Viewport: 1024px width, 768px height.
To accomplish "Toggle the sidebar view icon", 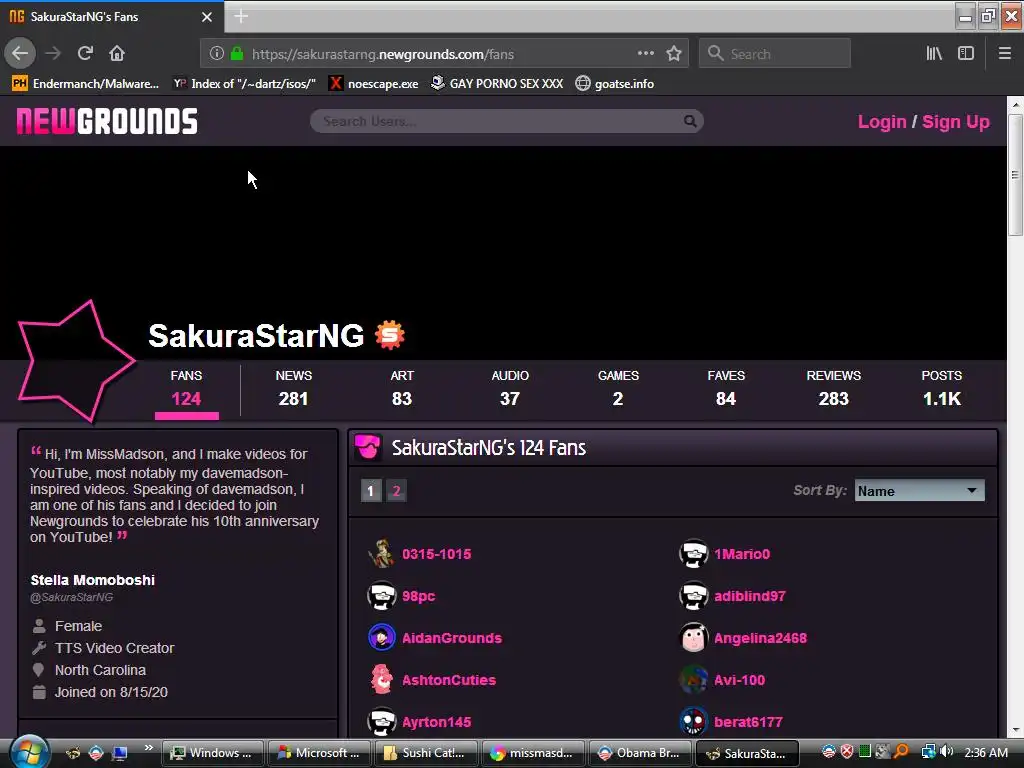I will [x=966, y=54].
